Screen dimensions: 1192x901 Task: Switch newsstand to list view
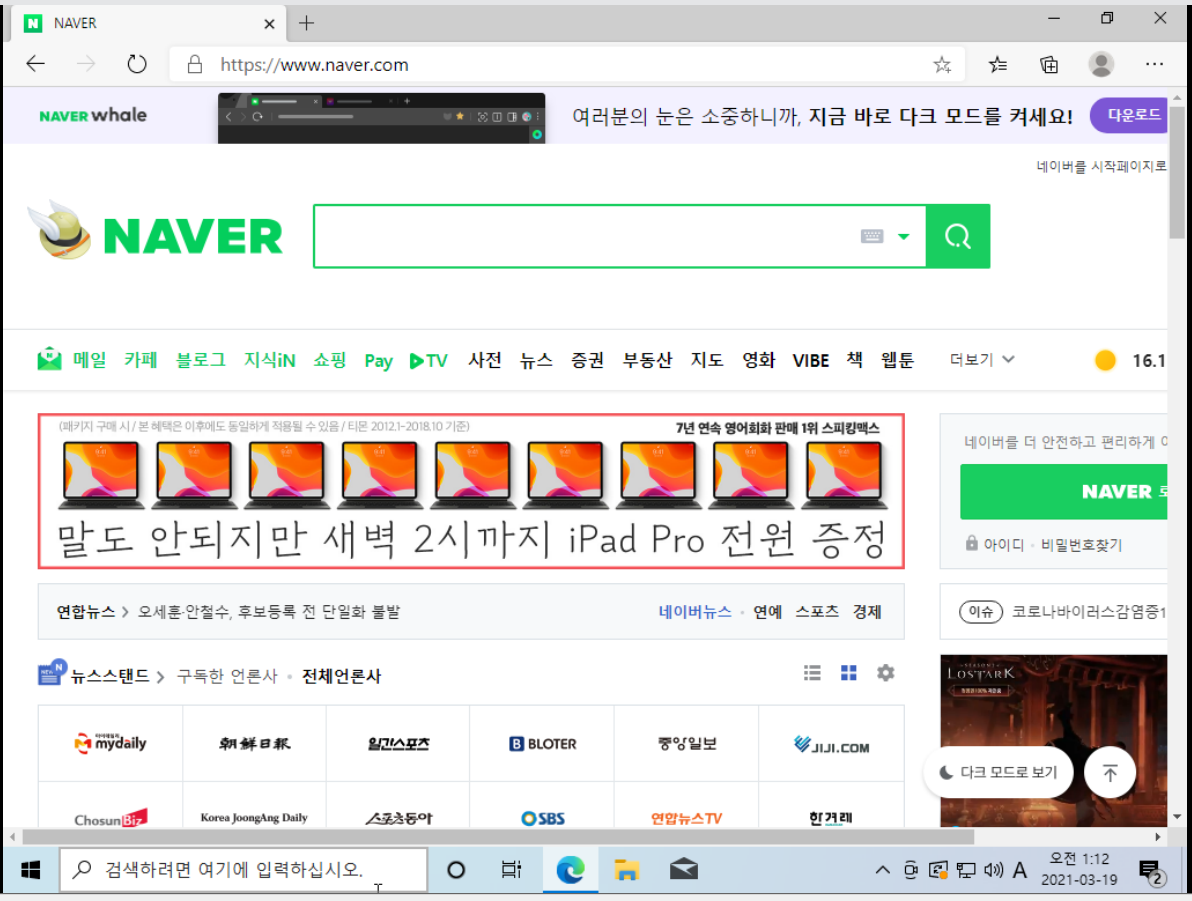[x=812, y=673]
